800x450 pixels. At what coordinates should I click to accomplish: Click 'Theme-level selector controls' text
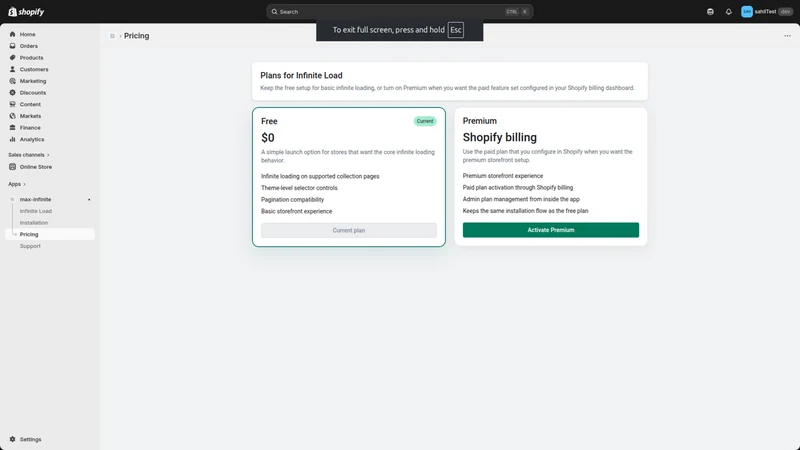[x=299, y=188]
